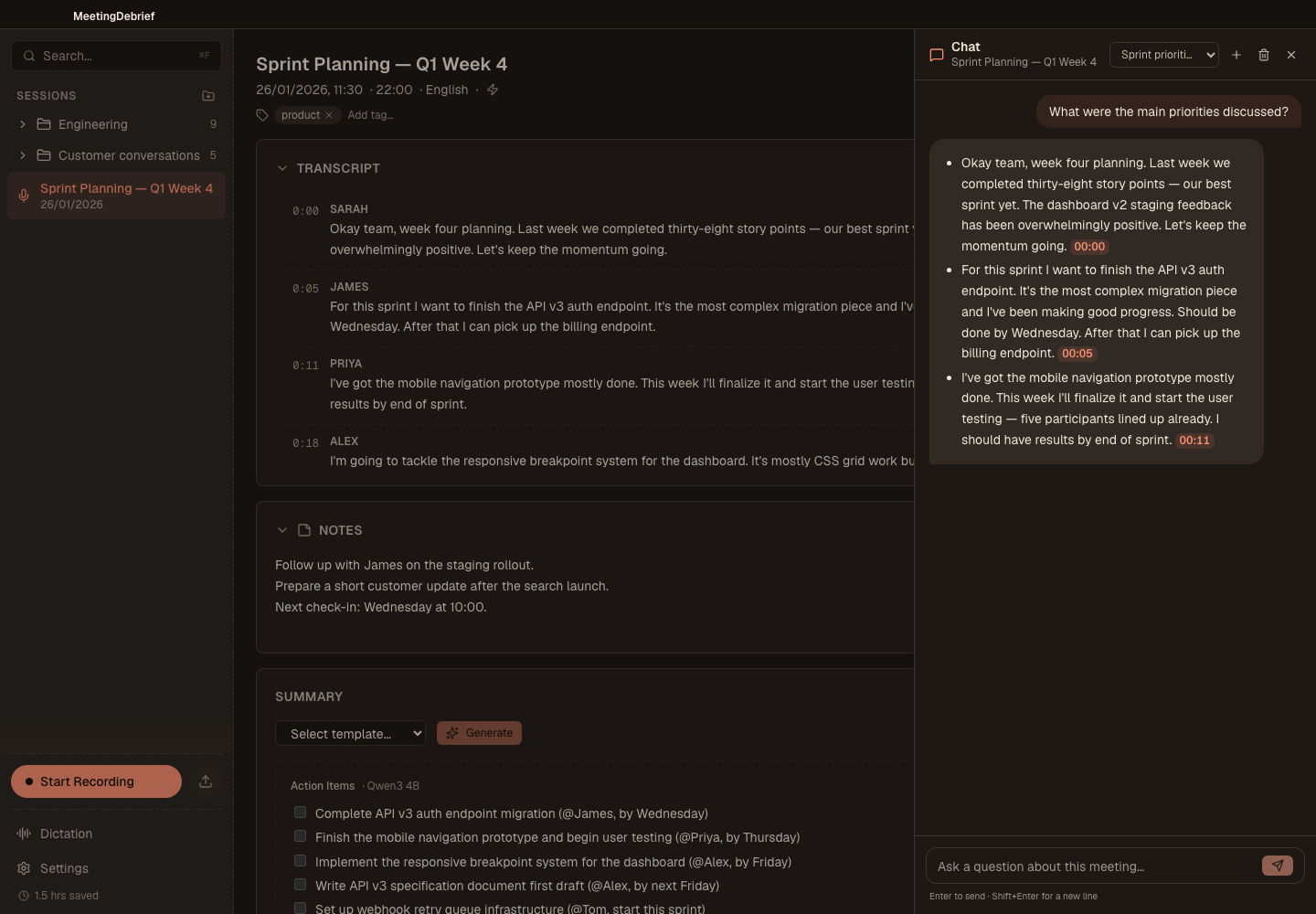Expand the Engineering folder
1316x914 pixels.
(x=23, y=124)
